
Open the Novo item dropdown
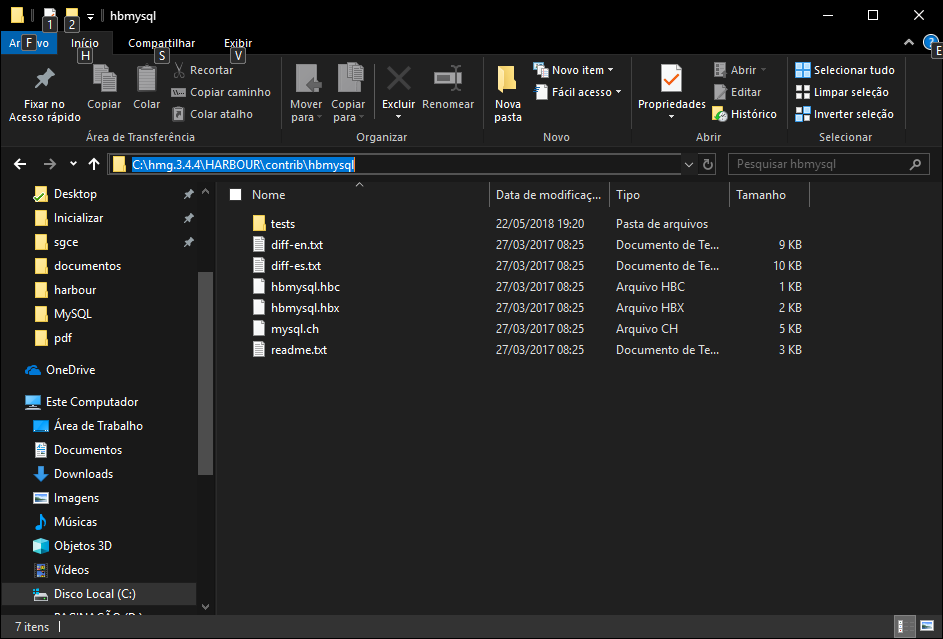(x=582, y=70)
